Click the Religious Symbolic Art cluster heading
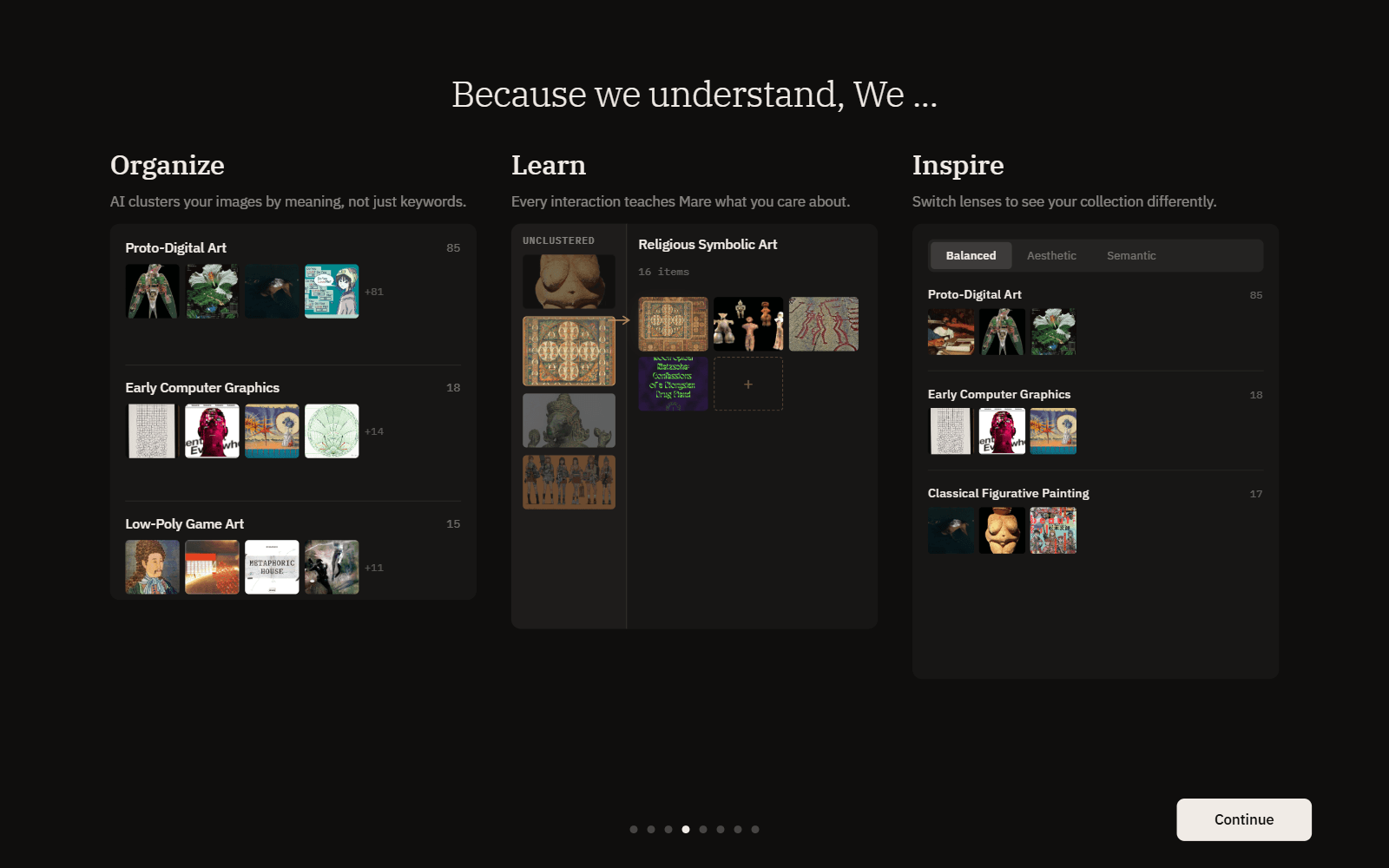 click(708, 244)
